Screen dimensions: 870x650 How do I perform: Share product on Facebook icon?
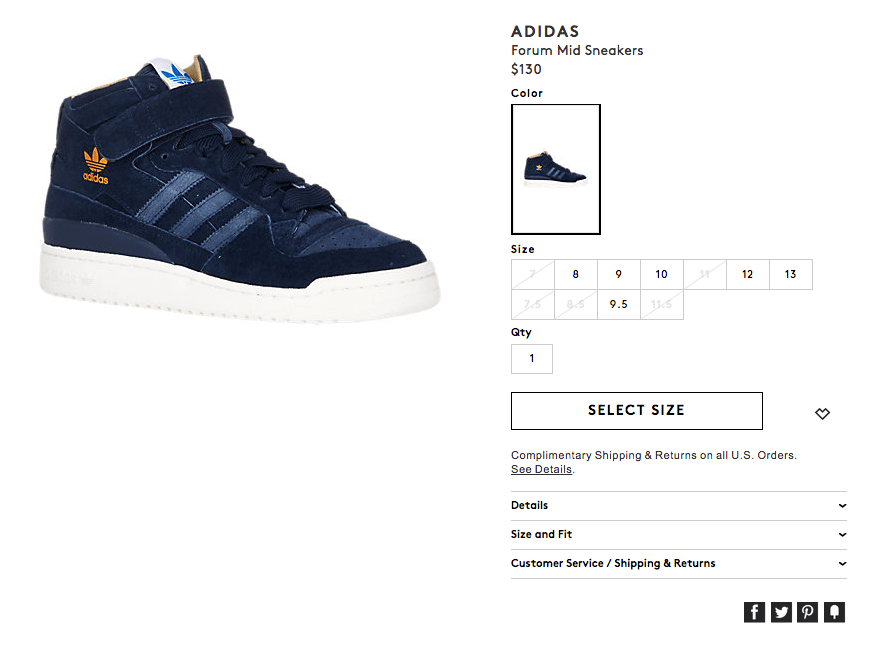[x=754, y=612]
